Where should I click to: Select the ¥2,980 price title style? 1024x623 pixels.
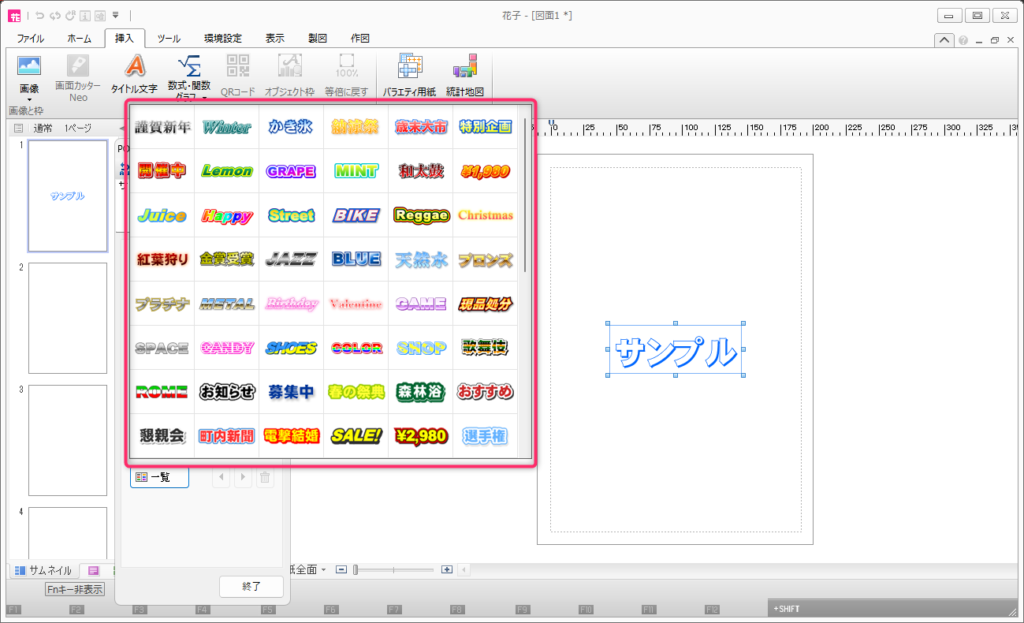coord(421,436)
